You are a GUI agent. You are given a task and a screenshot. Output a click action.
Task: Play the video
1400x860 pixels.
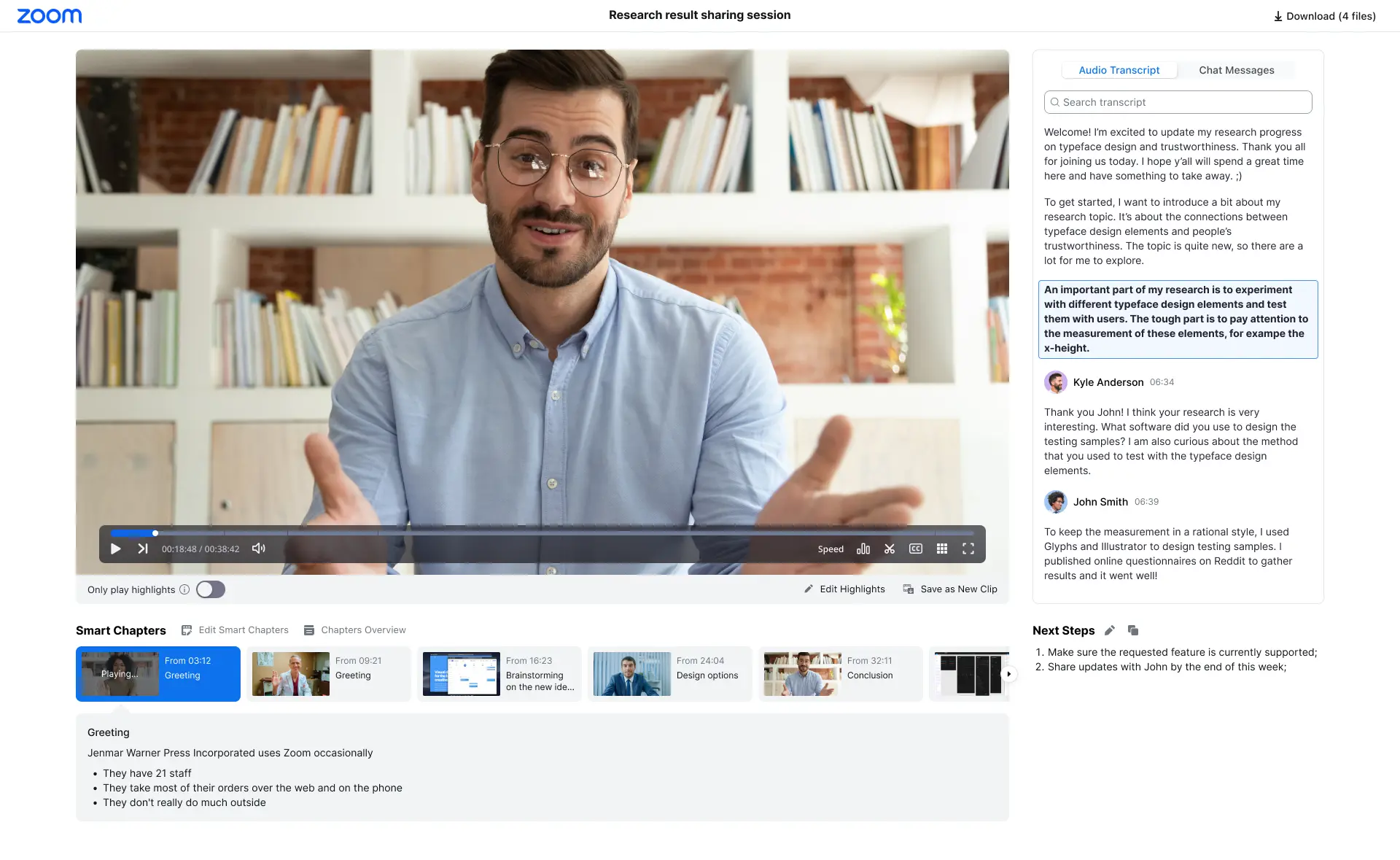pos(115,549)
